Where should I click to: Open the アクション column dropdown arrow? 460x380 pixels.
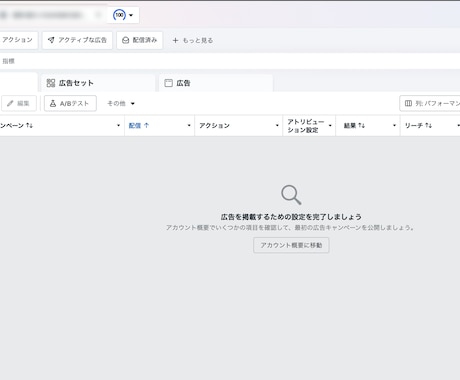[x=277, y=125]
